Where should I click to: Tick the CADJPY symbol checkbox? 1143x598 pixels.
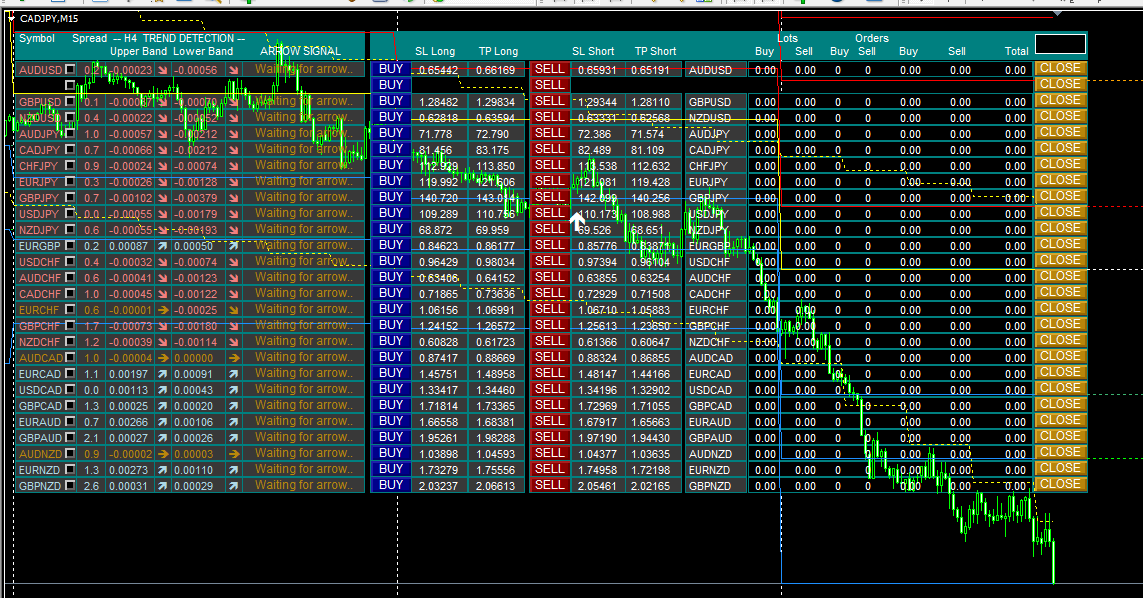click(x=70, y=150)
